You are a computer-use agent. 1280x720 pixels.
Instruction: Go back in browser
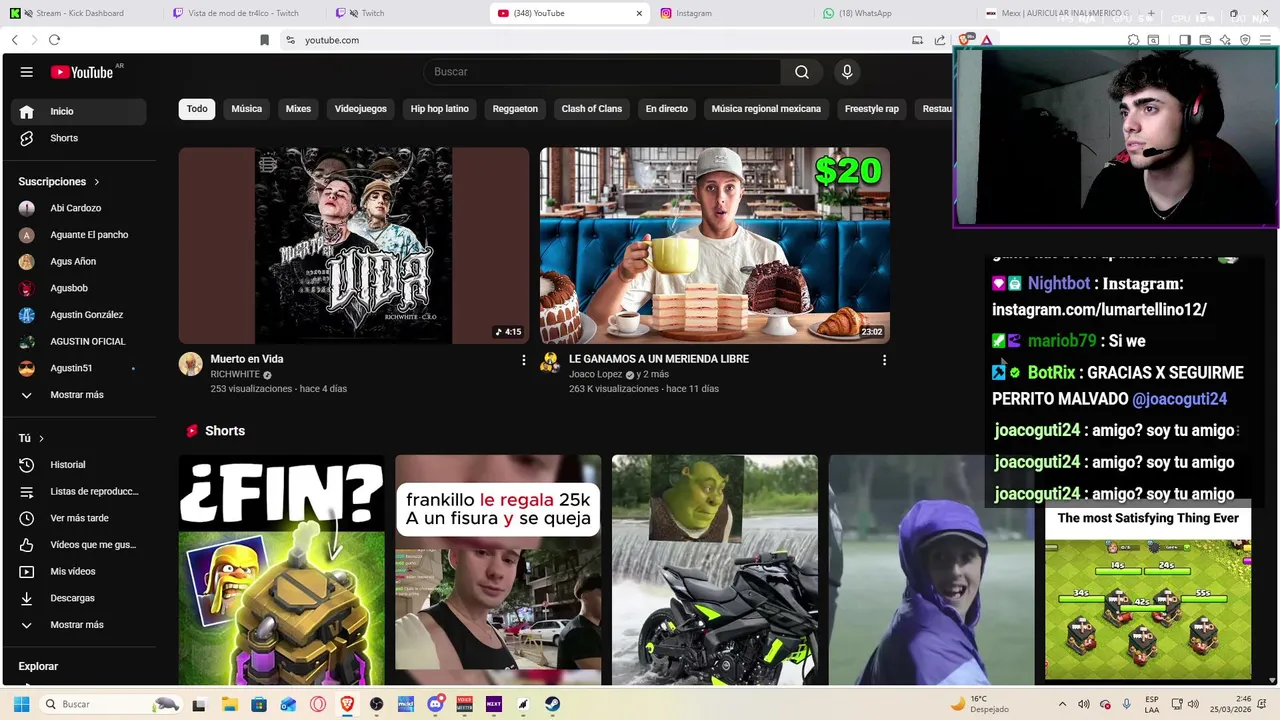click(14, 40)
